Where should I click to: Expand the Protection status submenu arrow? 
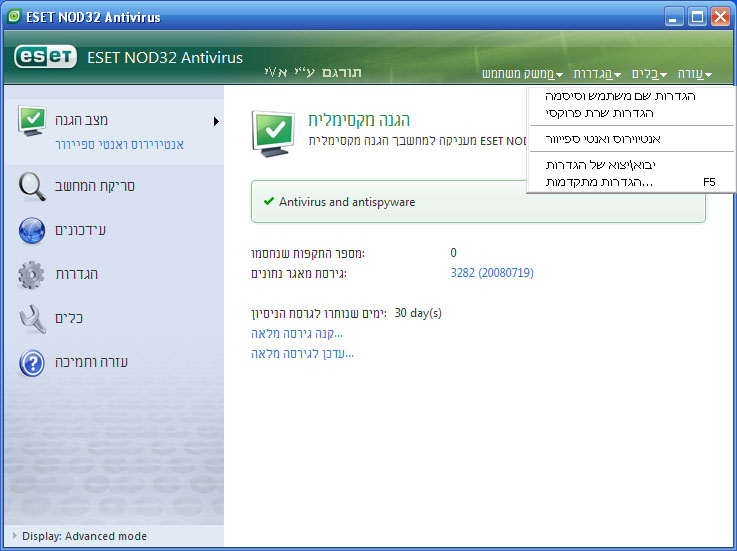click(x=216, y=122)
